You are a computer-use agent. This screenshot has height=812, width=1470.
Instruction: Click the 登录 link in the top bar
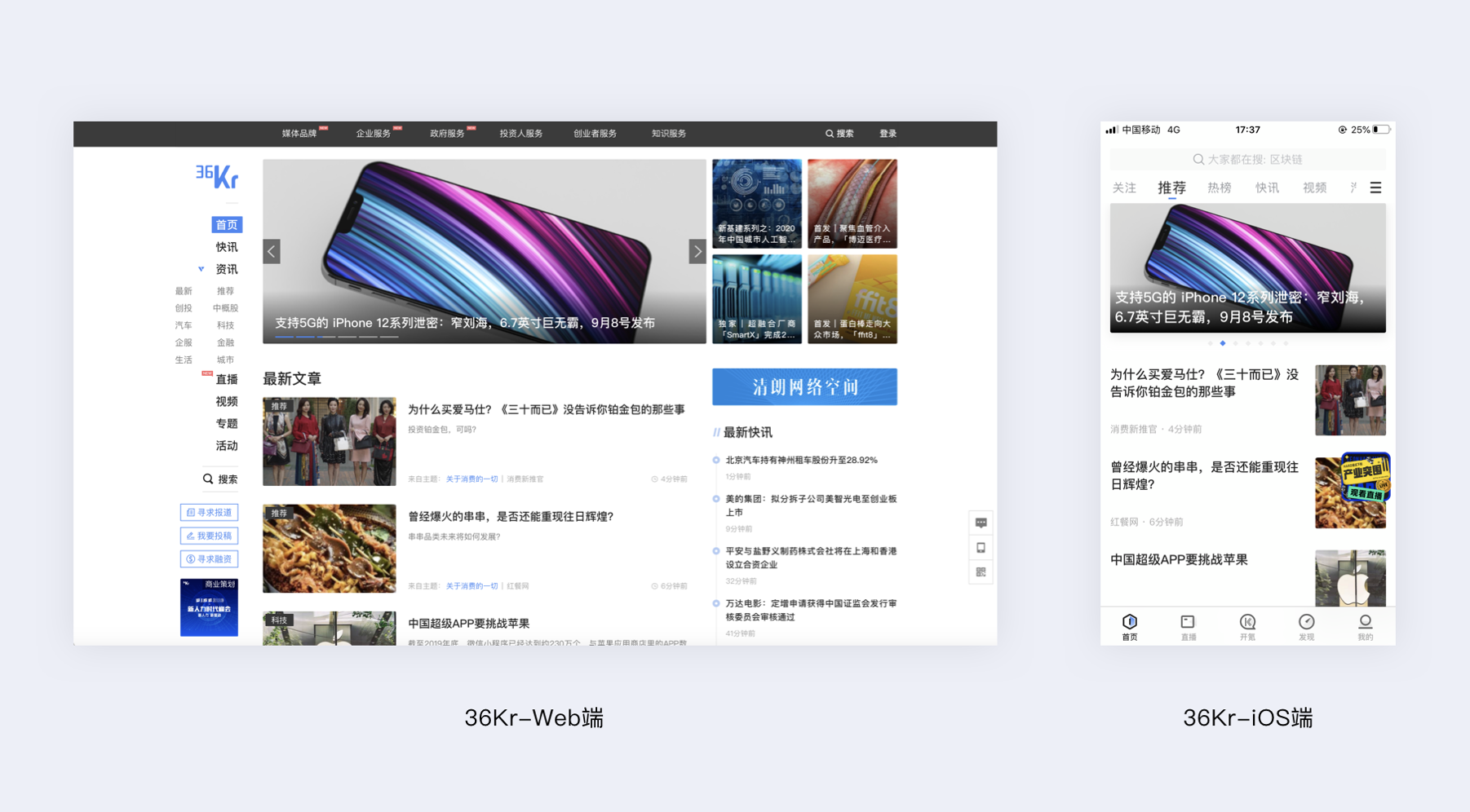[888, 134]
